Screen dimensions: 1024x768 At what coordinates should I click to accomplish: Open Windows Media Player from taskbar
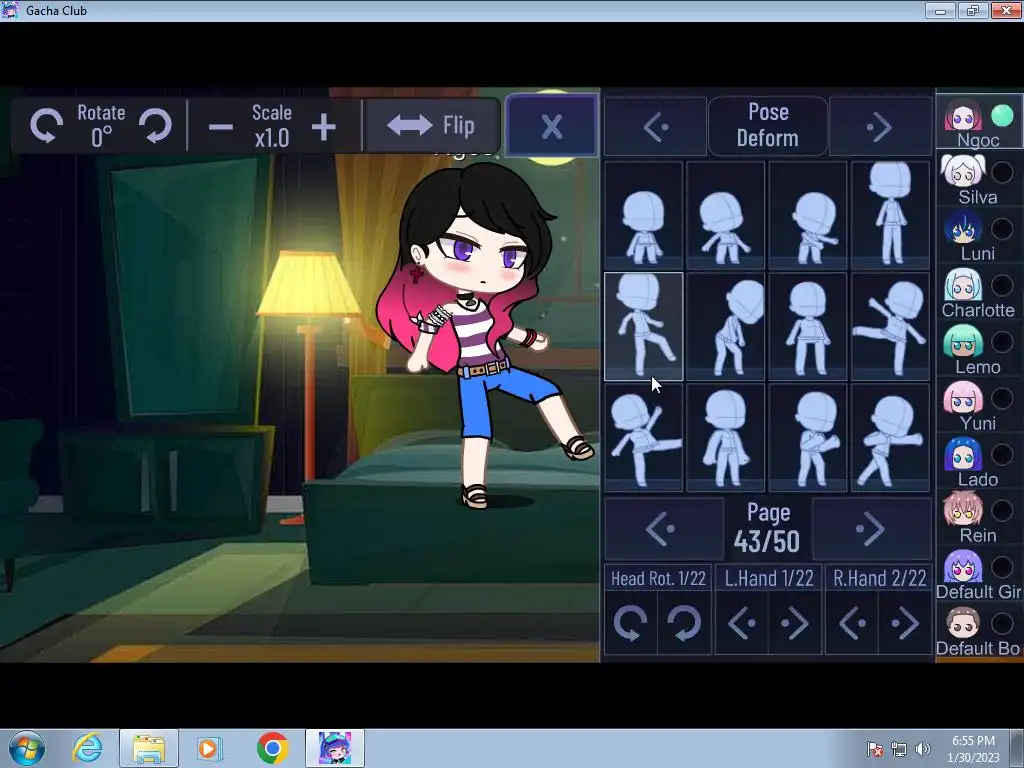point(210,748)
